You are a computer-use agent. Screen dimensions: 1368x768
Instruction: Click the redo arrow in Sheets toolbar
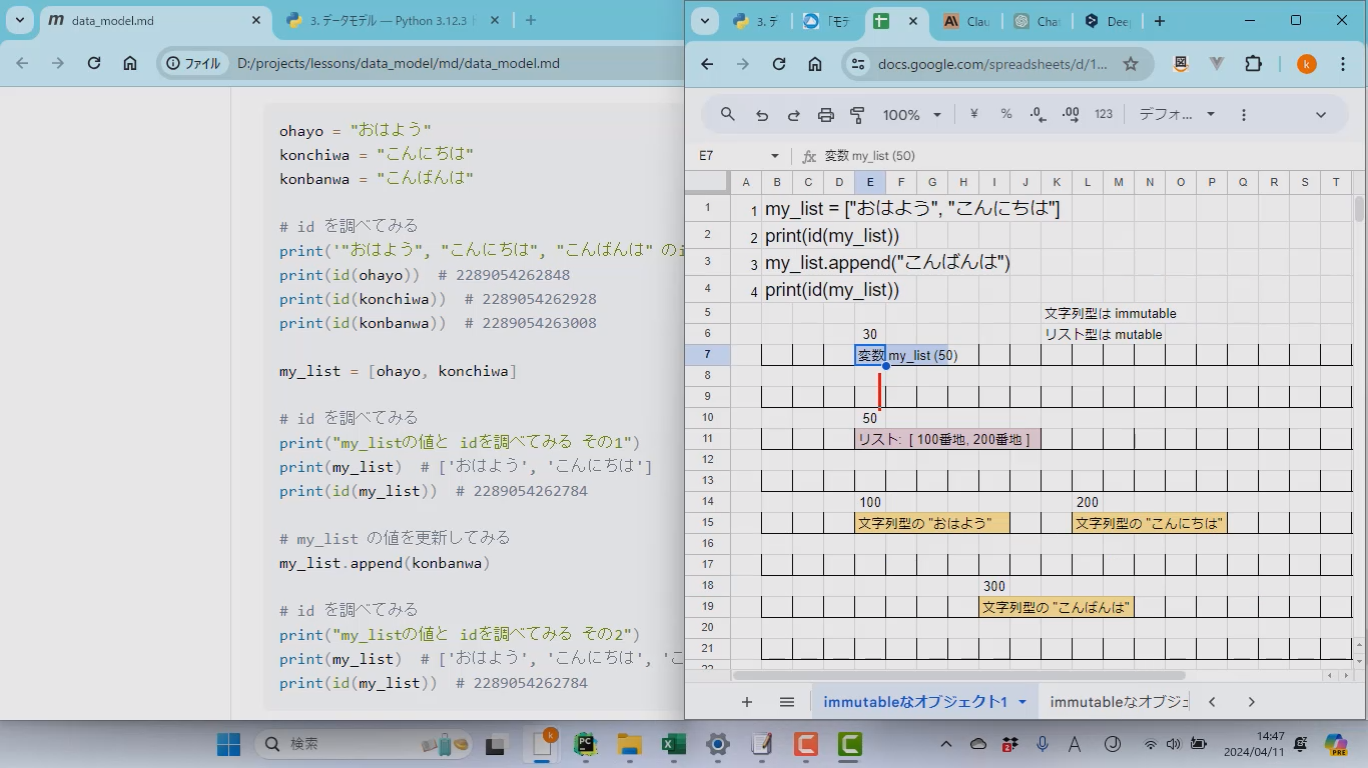click(x=794, y=115)
